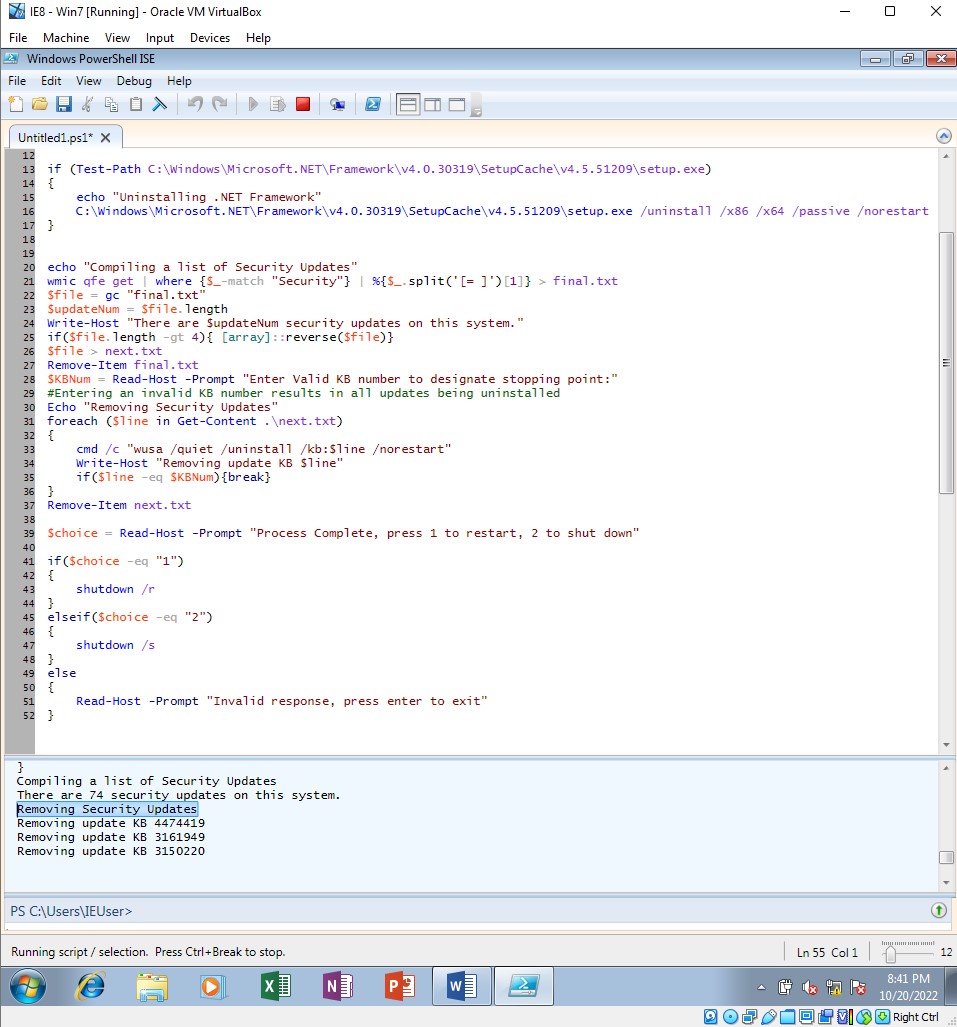Screen dimensions: 957x1027
Task: Open Windows Explorer folder on taskbar
Action: pos(152,986)
